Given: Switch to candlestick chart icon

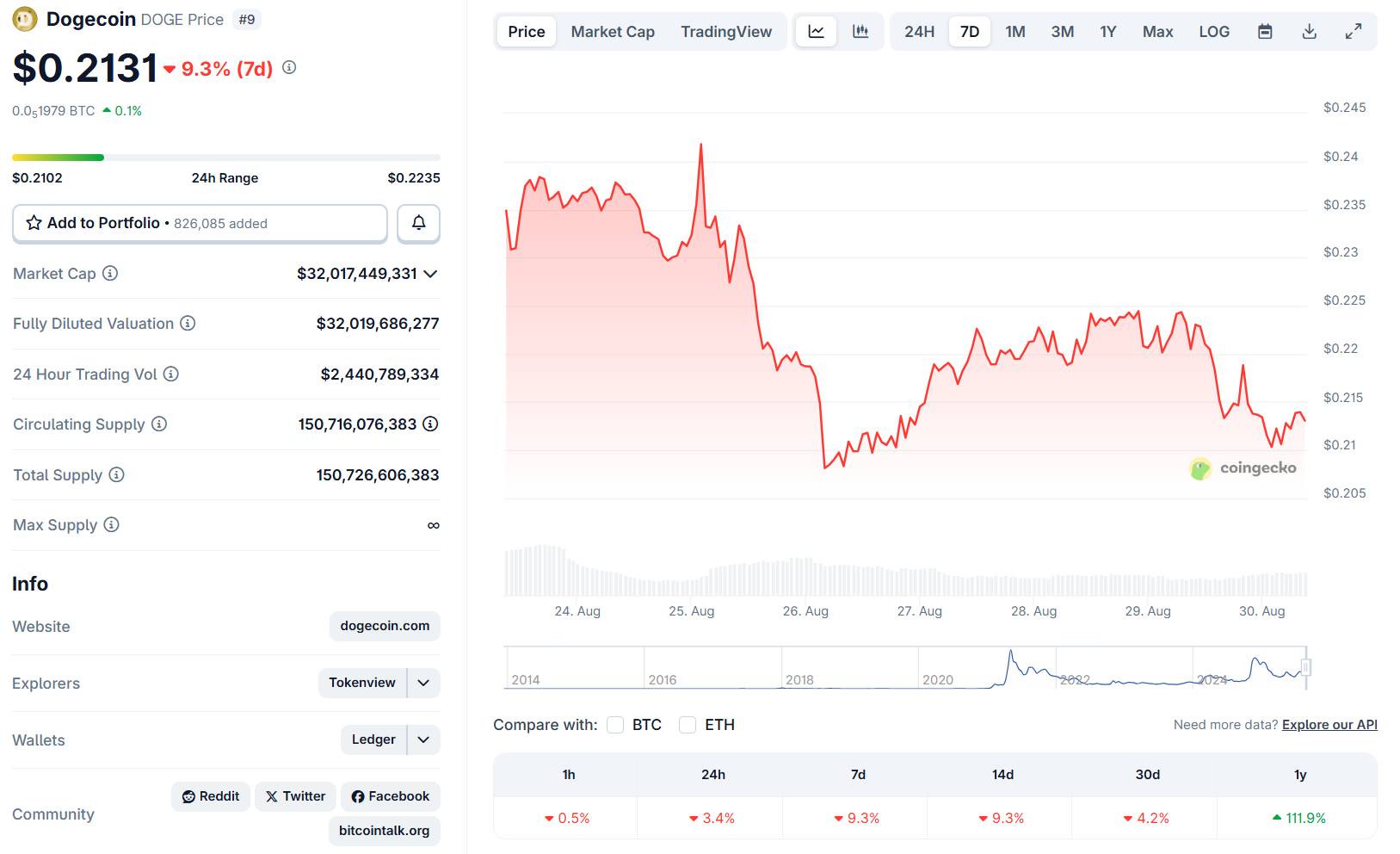Looking at the screenshot, I should [860, 32].
